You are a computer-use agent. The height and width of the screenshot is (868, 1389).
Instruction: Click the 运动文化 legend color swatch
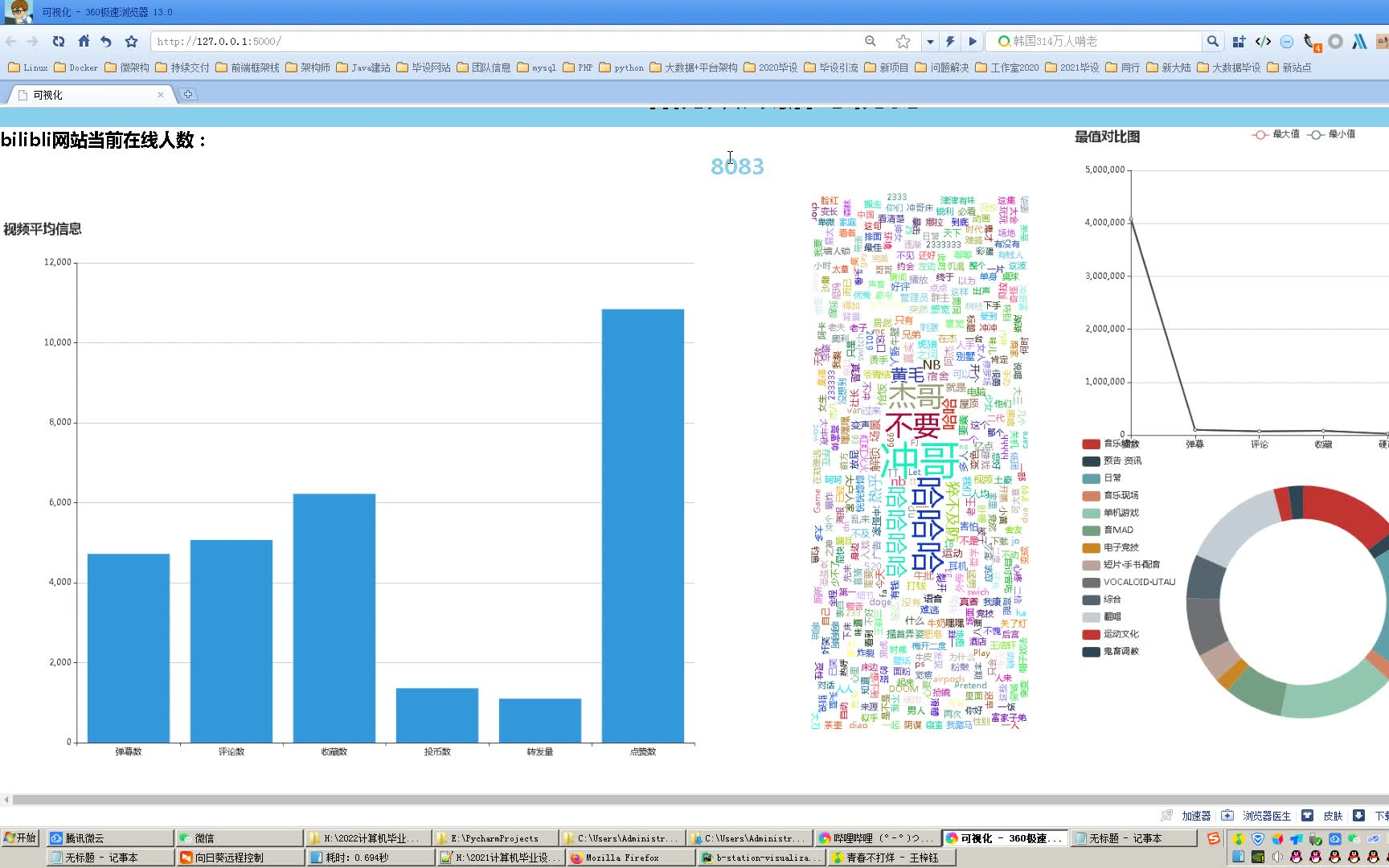point(1091,634)
